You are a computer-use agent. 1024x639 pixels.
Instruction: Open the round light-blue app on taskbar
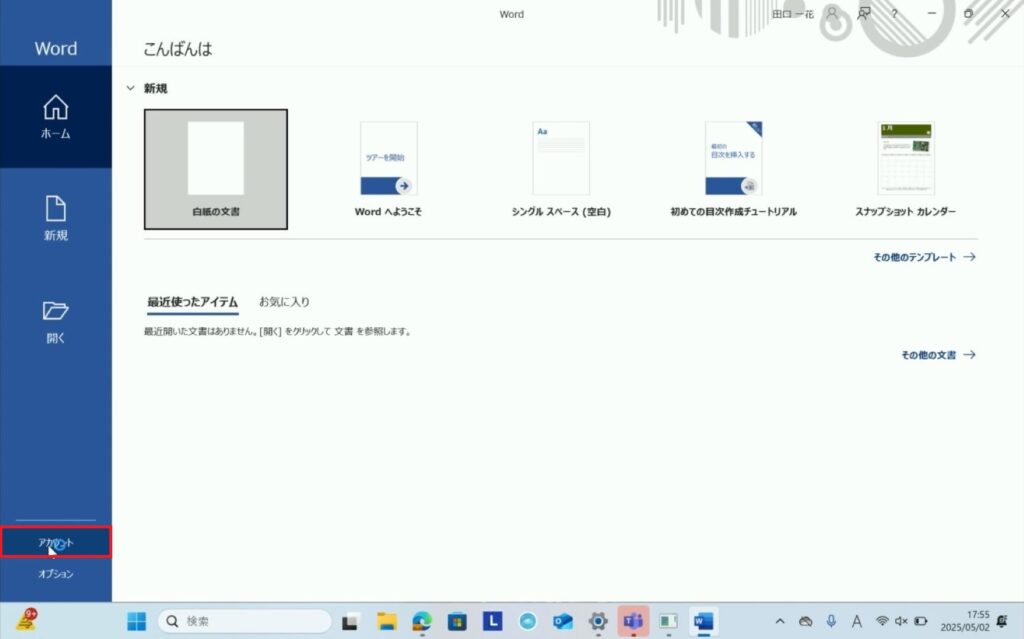pos(528,621)
